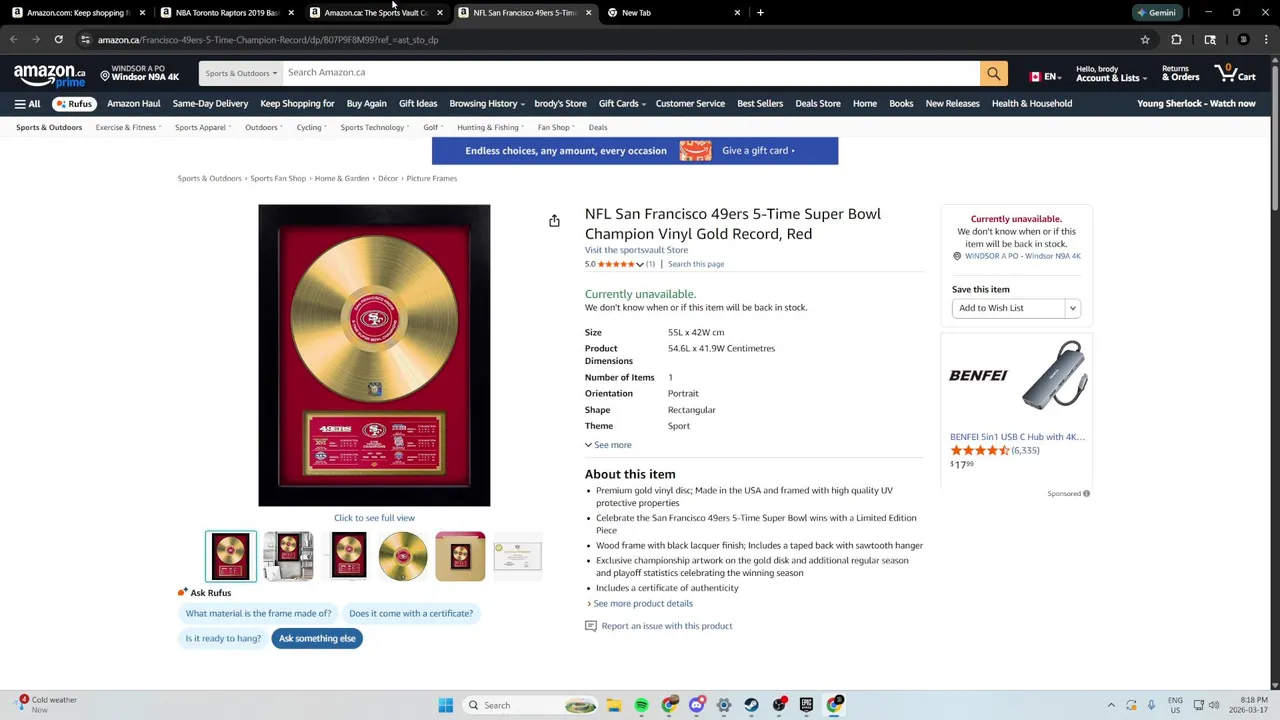Open the All hamburger menu
Viewport: 1280px width, 720px height.
click(27, 104)
